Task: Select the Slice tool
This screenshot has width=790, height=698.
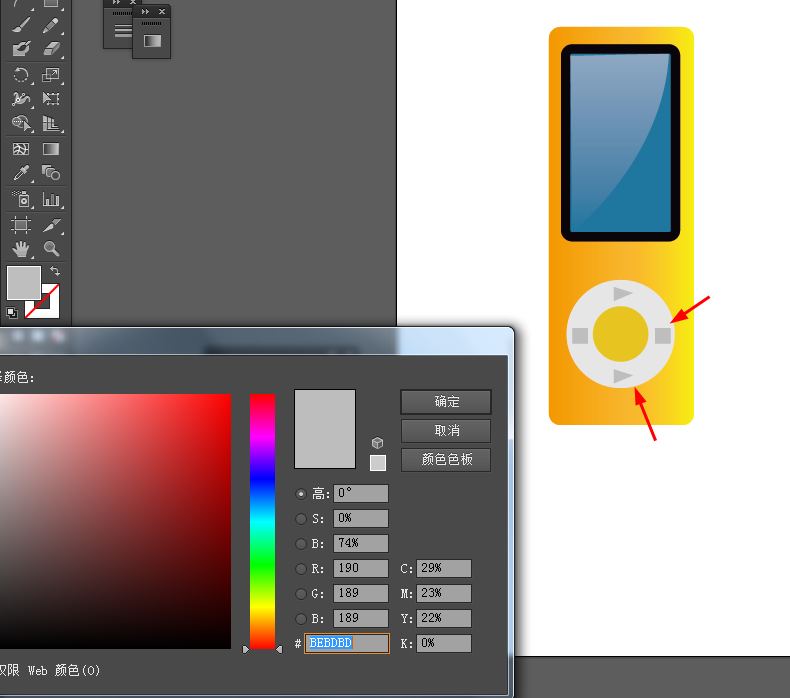Action: pos(51,225)
